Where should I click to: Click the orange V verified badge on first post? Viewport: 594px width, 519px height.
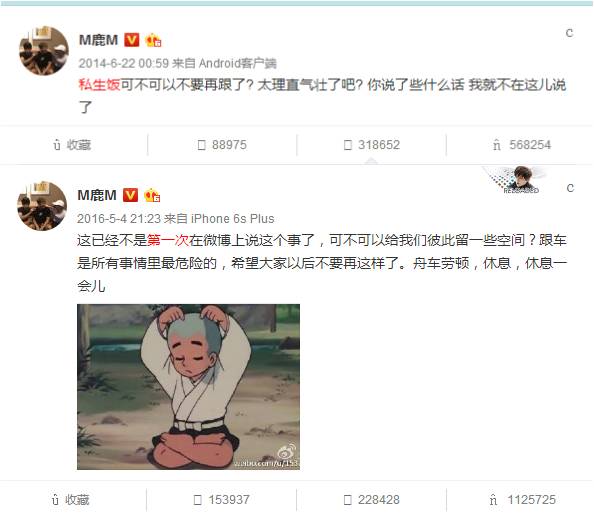[x=132, y=40]
